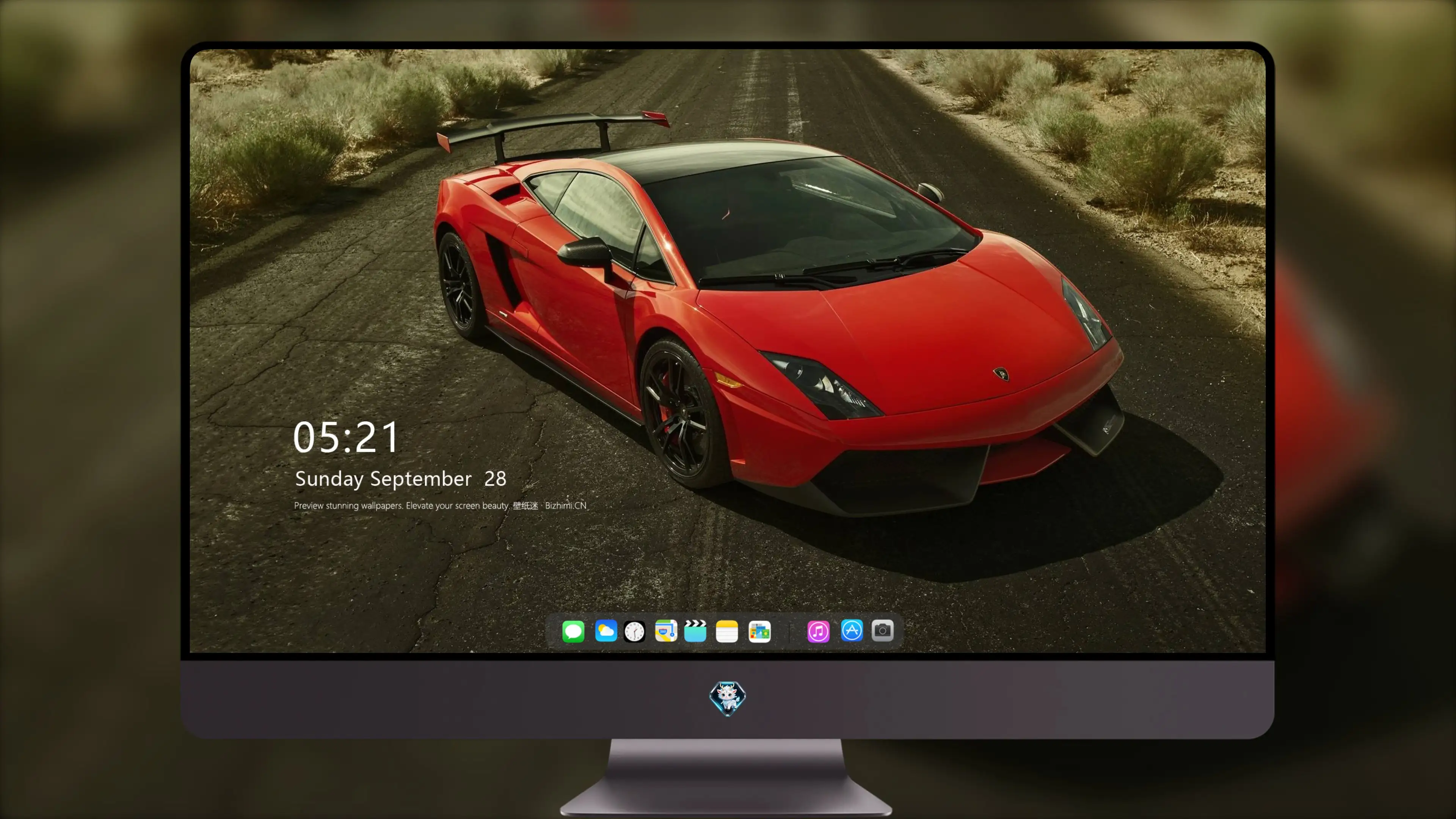Open the blue App Store icon
The height and width of the screenshot is (819, 1456).
(x=852, y=630)
